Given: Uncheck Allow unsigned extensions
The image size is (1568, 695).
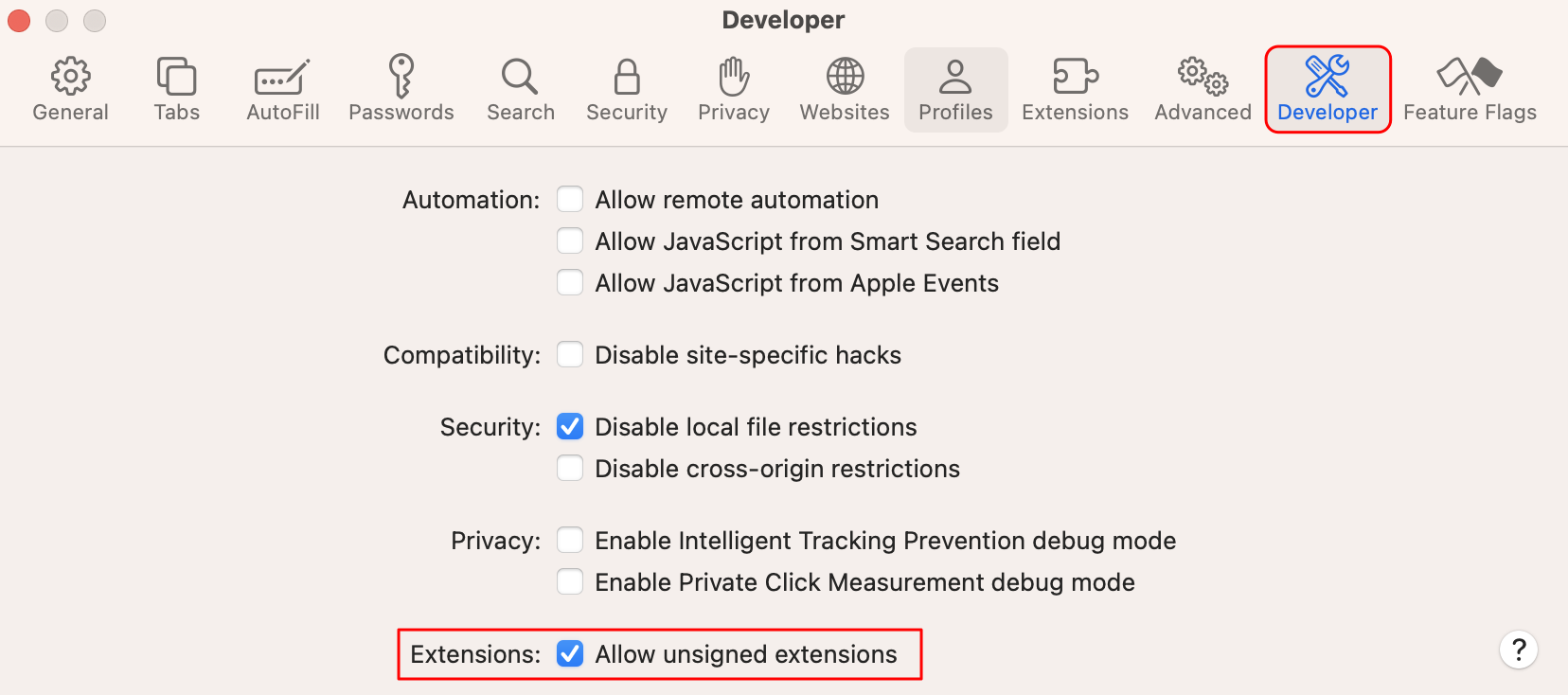Looking at the screenshot, I should 570,653.
